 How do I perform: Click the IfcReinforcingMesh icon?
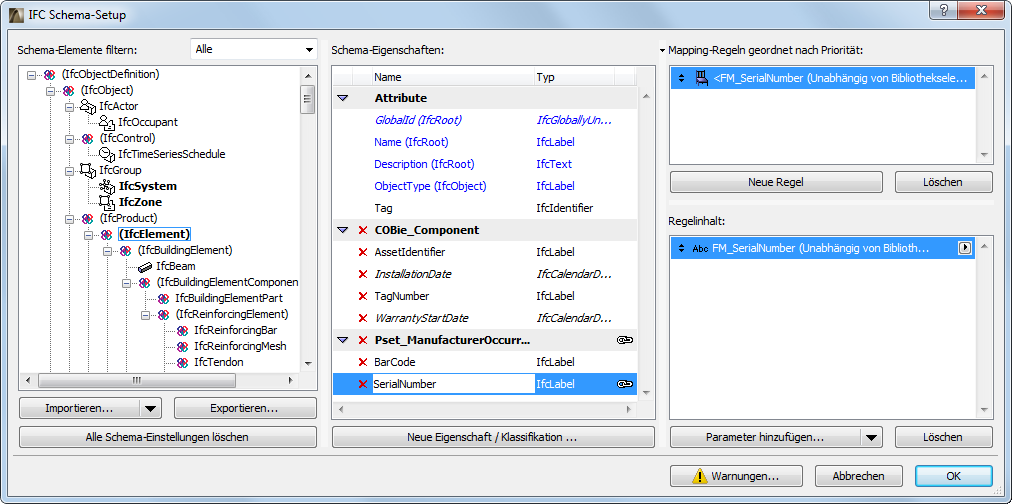(x=183, y=346)
